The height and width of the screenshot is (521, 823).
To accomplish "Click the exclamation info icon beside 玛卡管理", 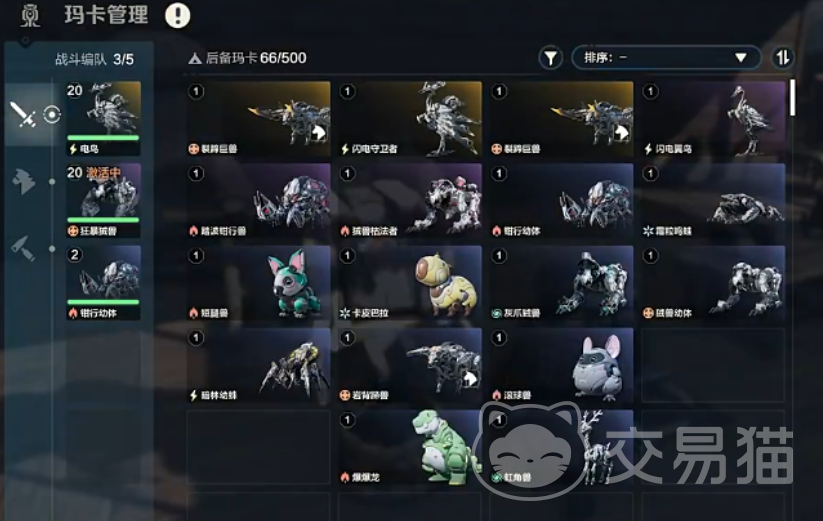I will [x=177, y=15].
